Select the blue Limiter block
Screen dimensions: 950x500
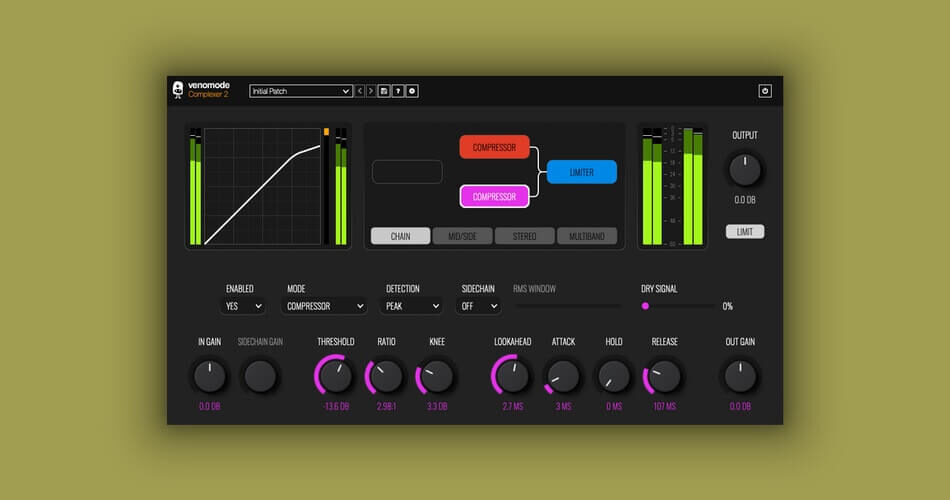tap(582, 172)
